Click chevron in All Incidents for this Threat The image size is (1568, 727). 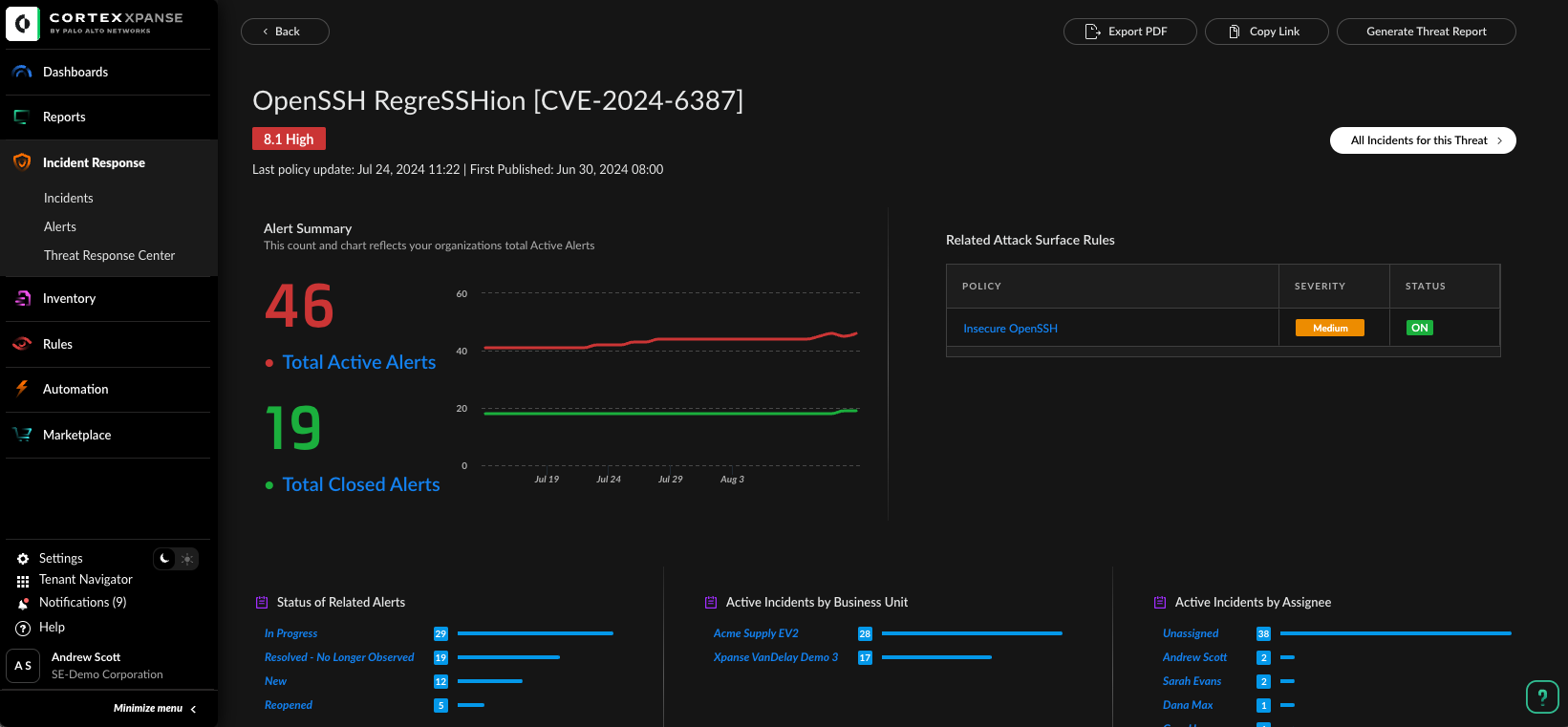point(1500,140)
